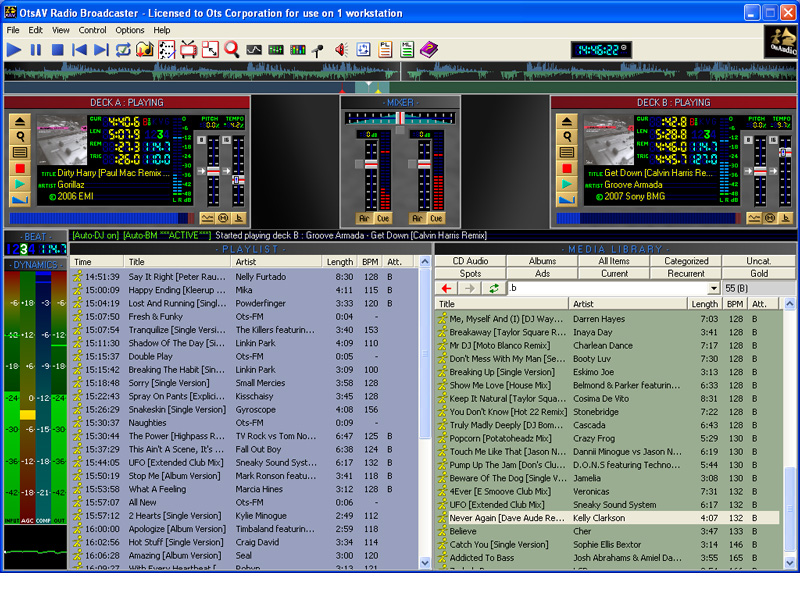Click Deck A green play arrow button
Image resolution: width=800 pixels, height=600 pixels.
click(20, 184)
